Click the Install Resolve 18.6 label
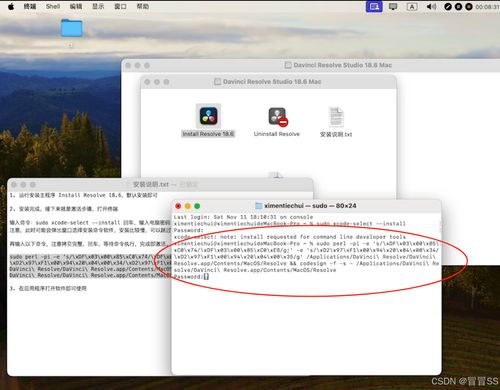The image size is (500, 390). click(x=208, y=134)
